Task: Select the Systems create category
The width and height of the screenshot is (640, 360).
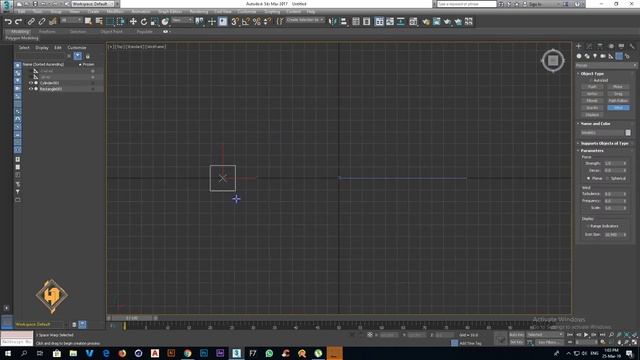Action: (x=627, y=56)
